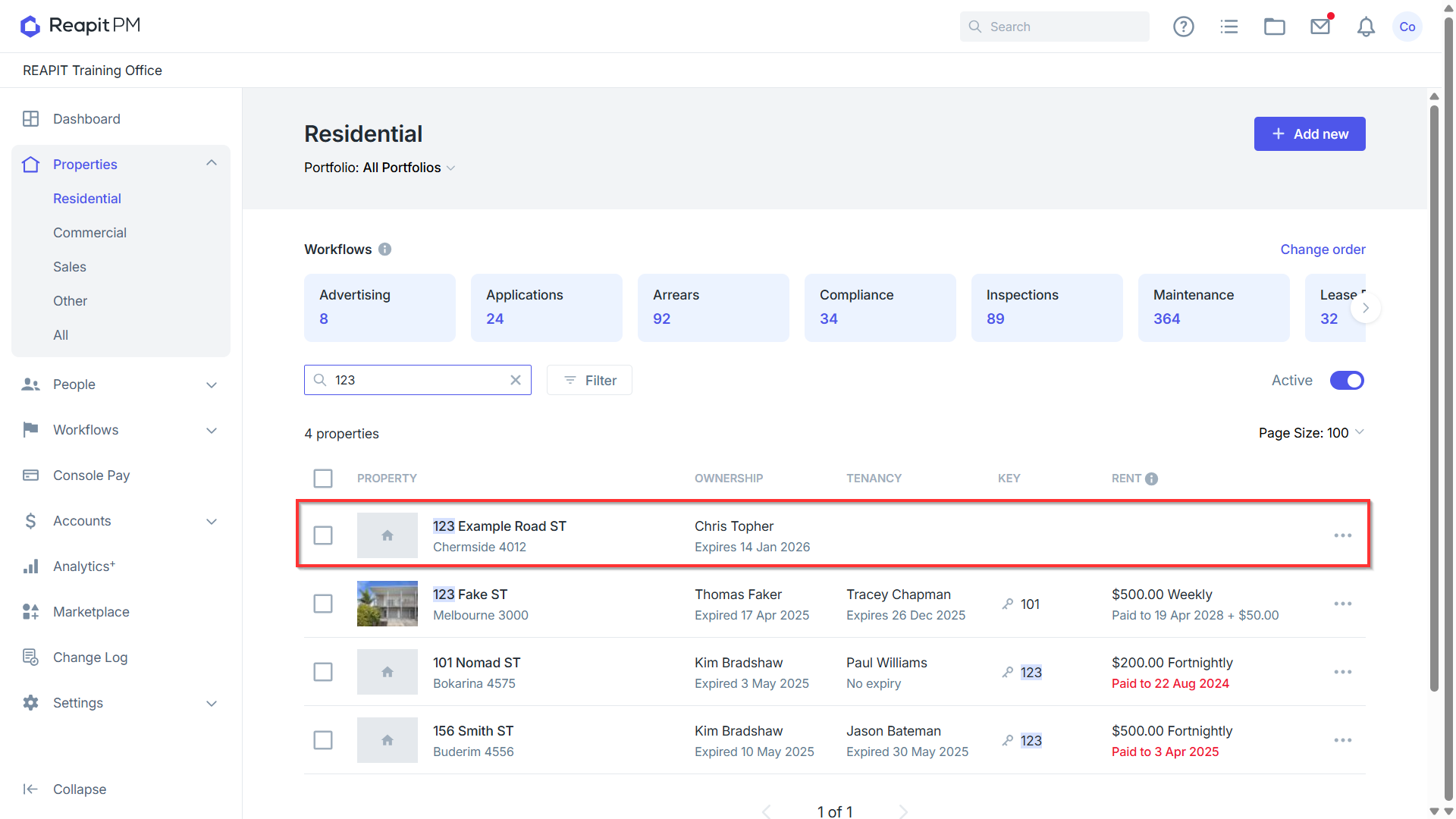Click the Add new button
The image size is (1456, 819).
[x=1310, y=133]
